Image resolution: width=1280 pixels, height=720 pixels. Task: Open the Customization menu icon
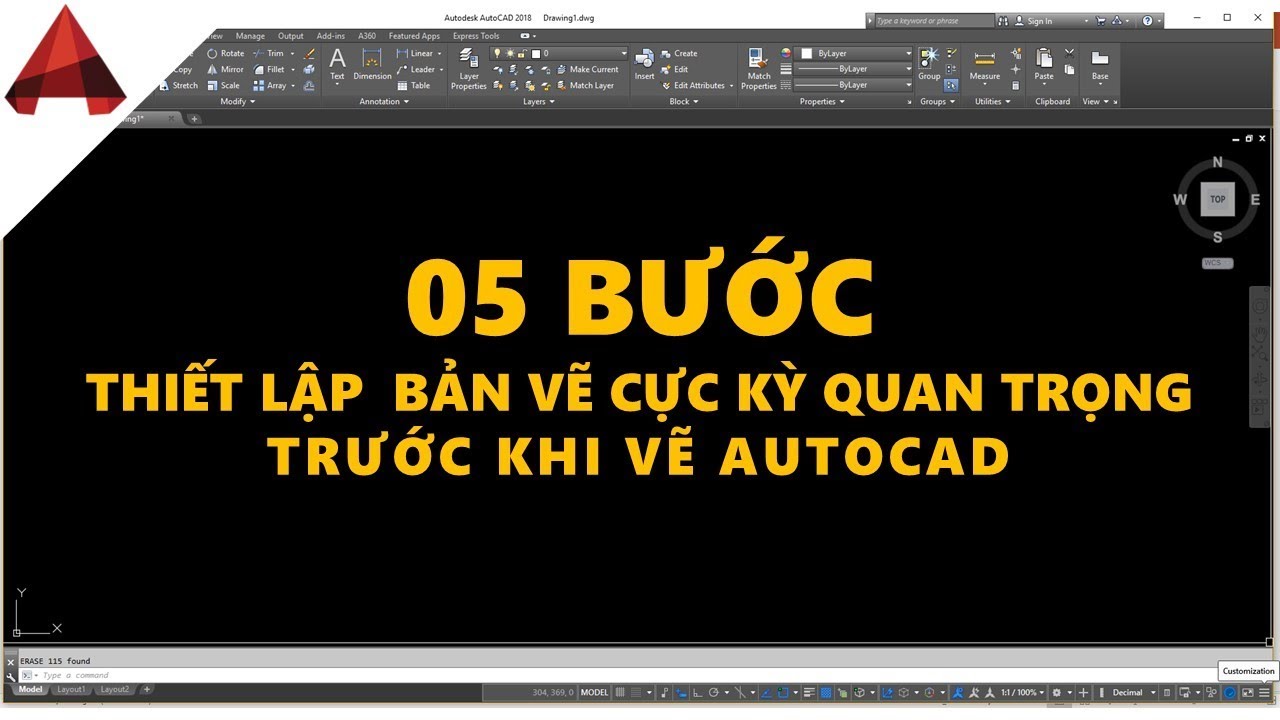pyautogui.click(x=1264, y=692)
